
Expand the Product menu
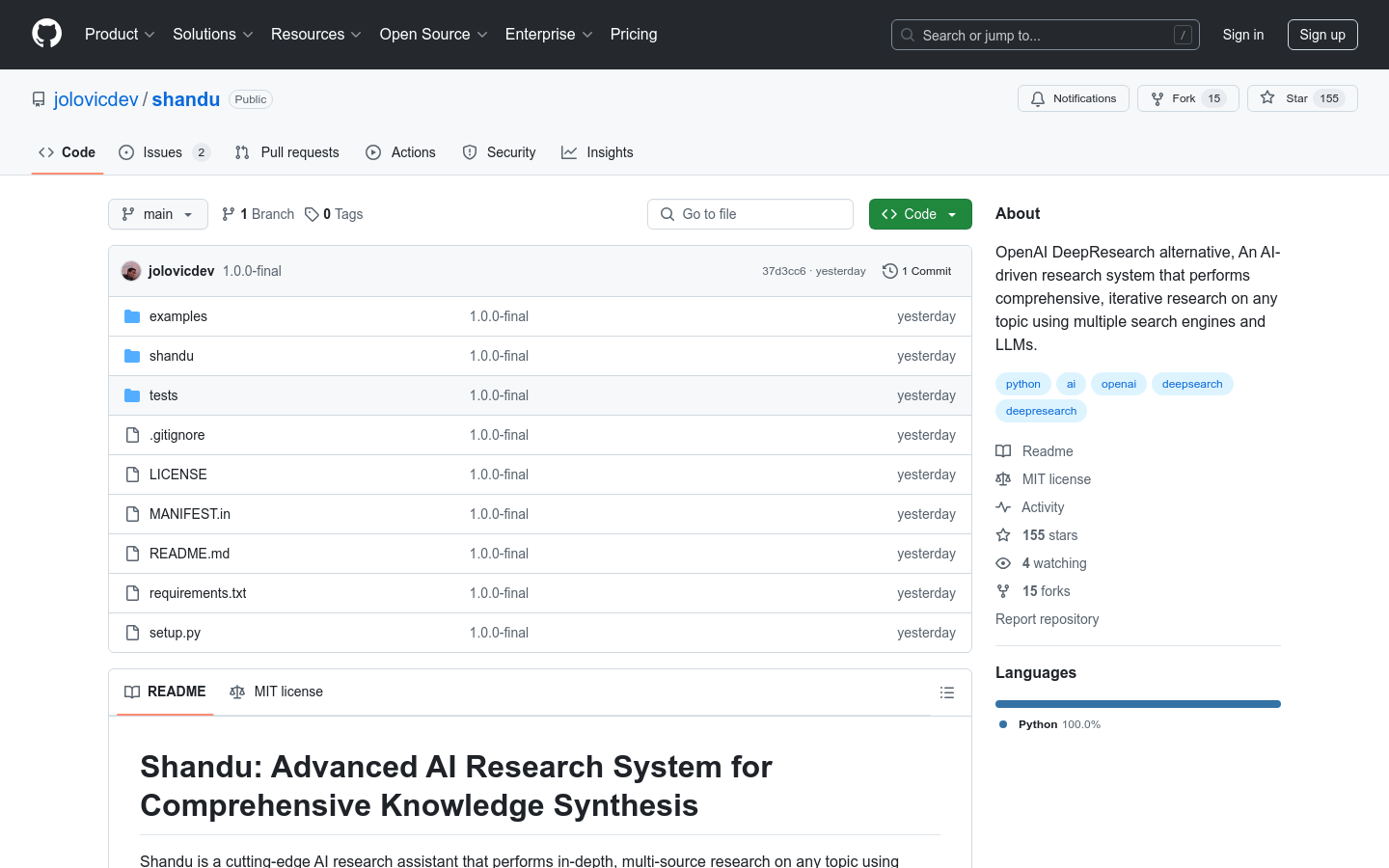120,34
